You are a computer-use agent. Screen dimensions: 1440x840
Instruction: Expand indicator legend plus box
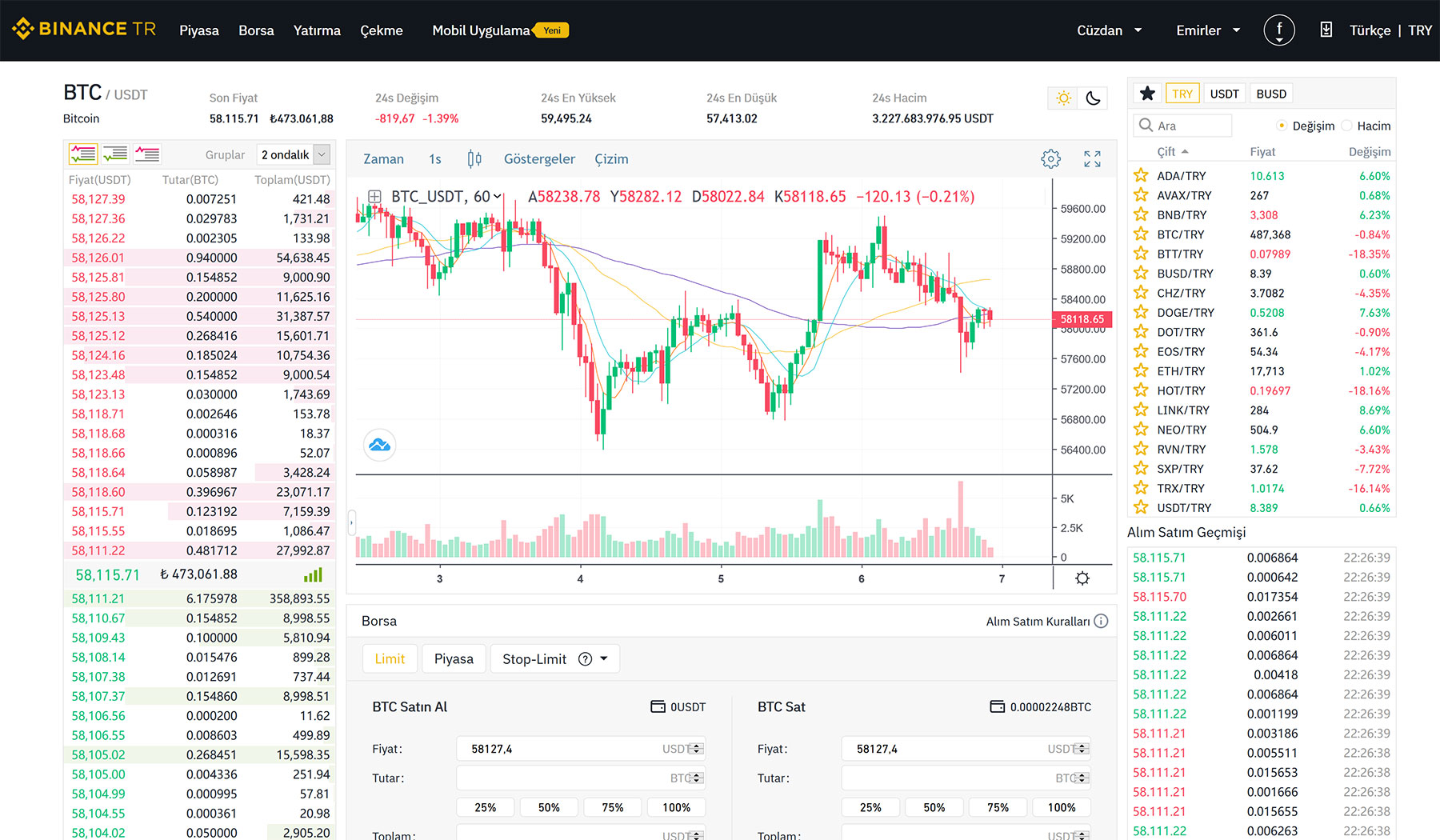click(374, 196)
